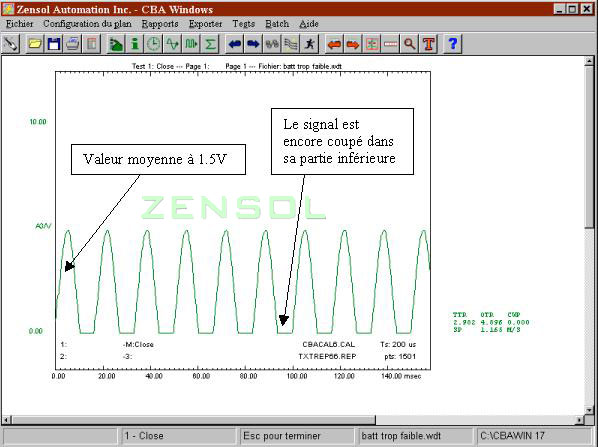Click the blue right arrow icon
The width and height of the screenshot is (598, 447).
[x=253, y=44]
